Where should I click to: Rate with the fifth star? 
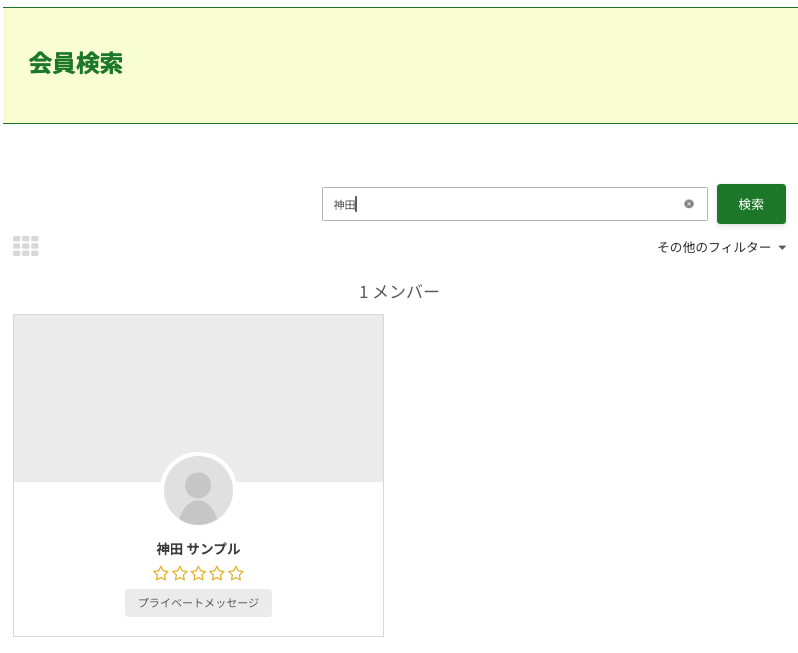pyautogui.click(x=236, y=573)
